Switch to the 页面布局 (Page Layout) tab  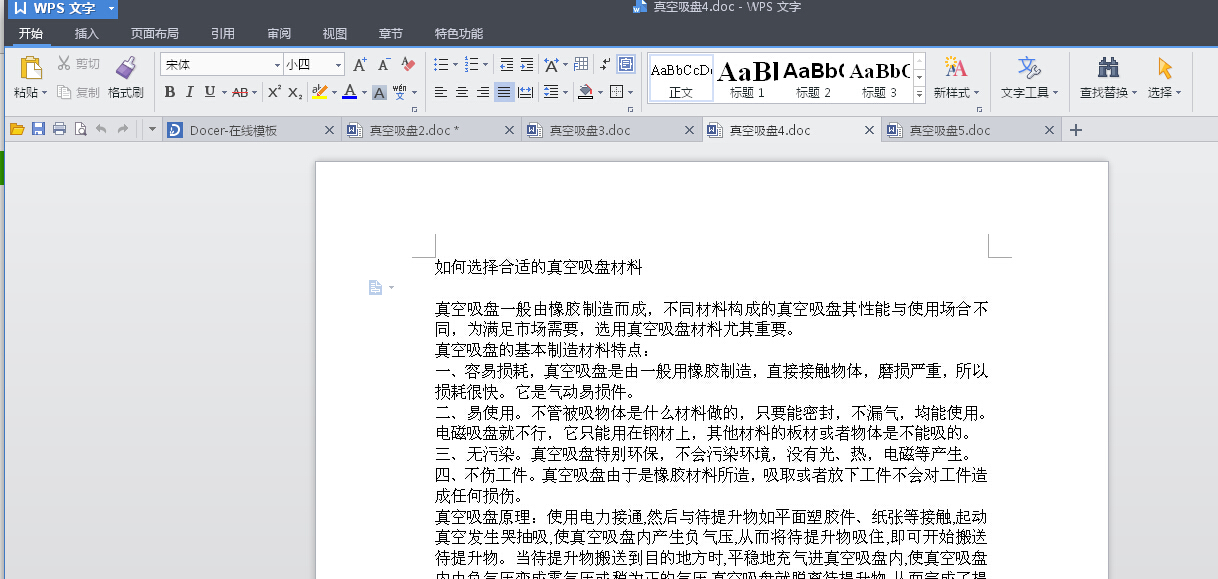click(155, 33)
